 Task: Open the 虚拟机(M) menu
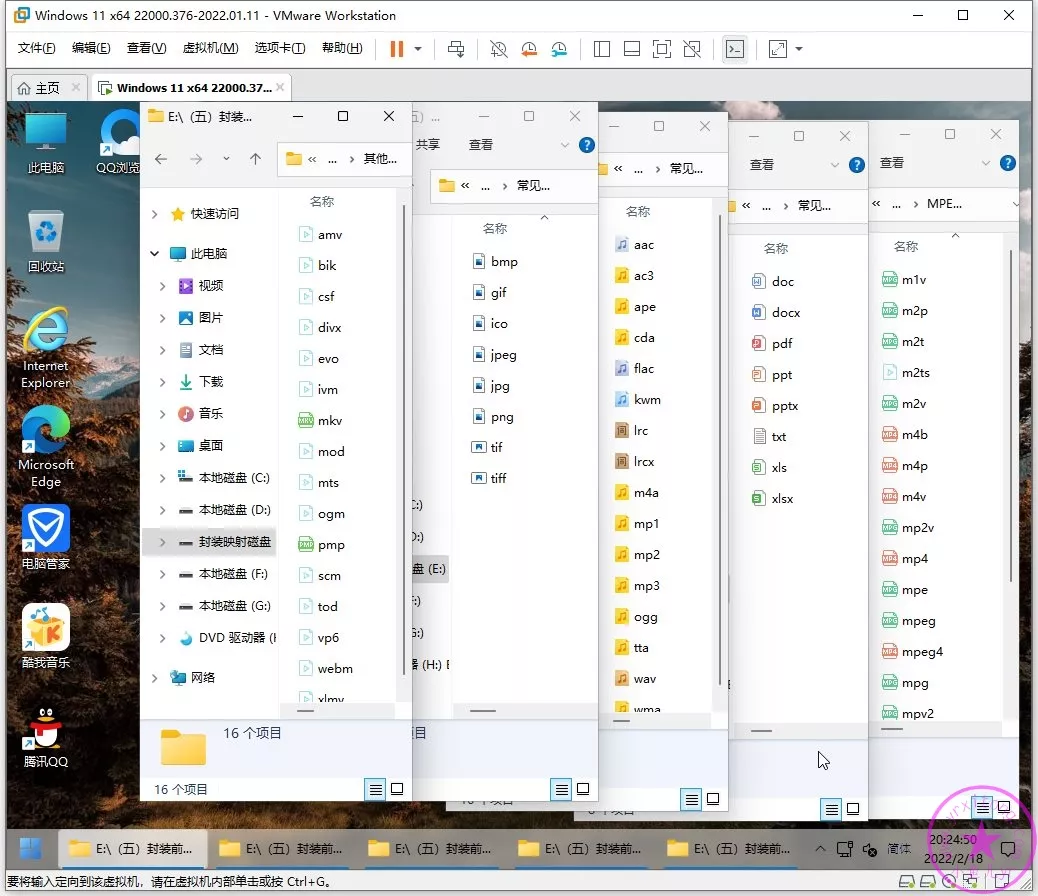210,48
